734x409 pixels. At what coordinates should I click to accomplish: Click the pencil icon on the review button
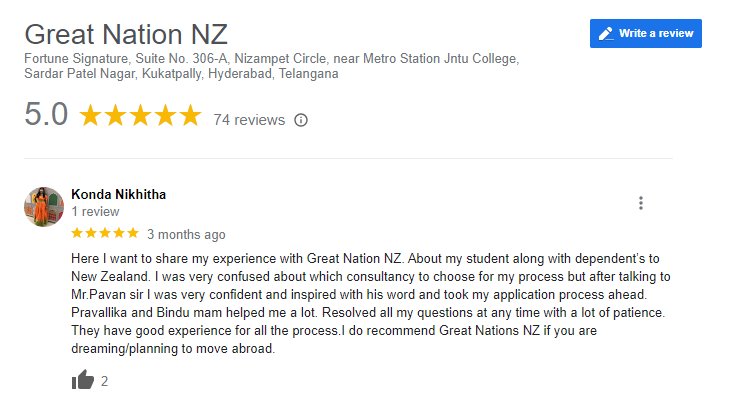605,33
